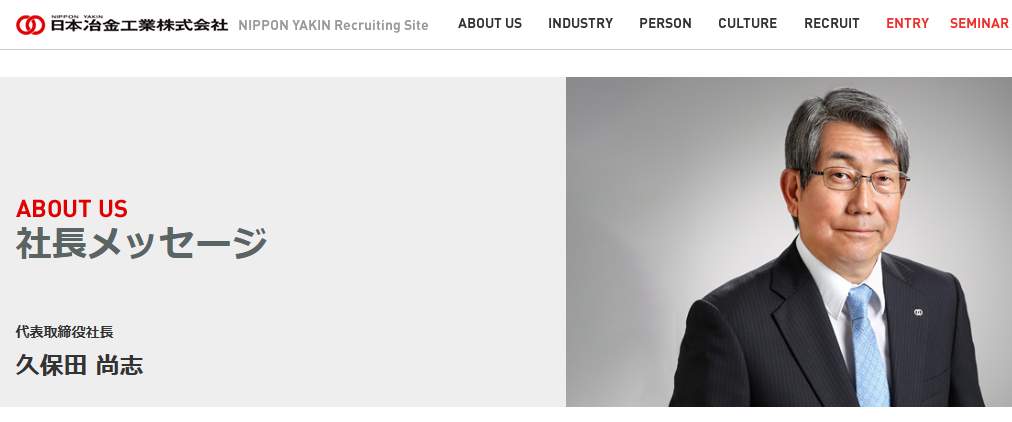This screenshot has width=1012, height=422.
Task: Click the lapel pin on the suit
Action: coord(918,312)
